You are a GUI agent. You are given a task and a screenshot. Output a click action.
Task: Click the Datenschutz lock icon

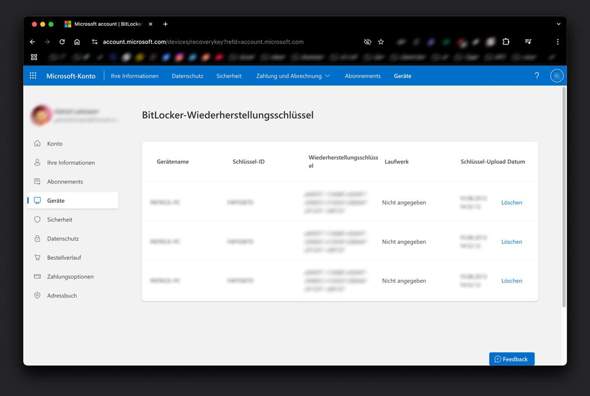click(37, 238)
